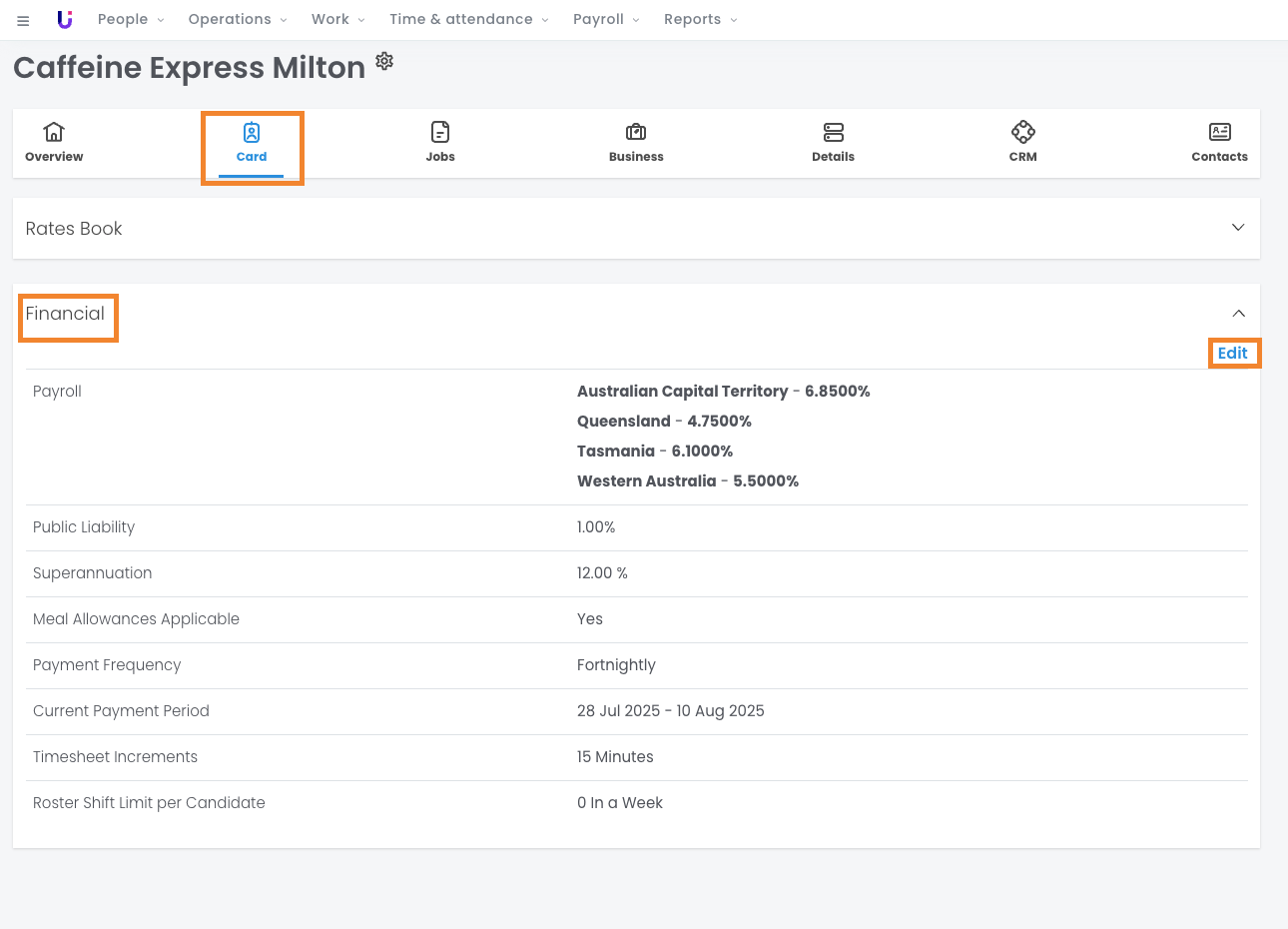Open Jobs via document icon
The width and height of the screenshot is (1288, 929).
440,132
